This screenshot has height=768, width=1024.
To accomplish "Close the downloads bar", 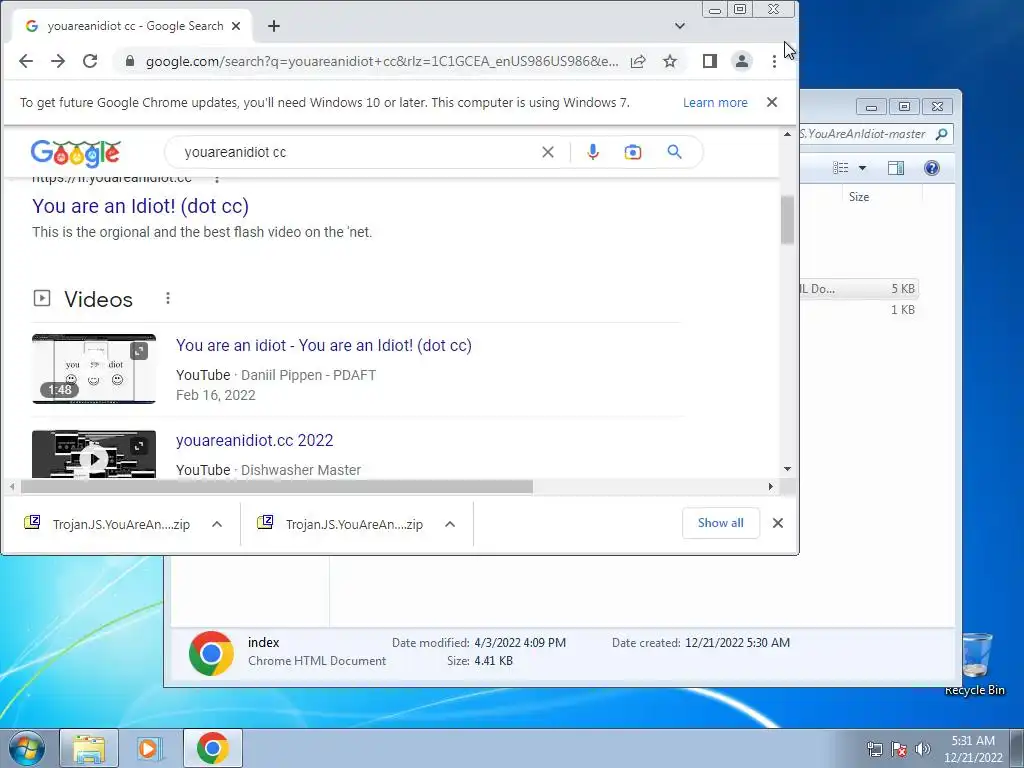I will (778, 523).
